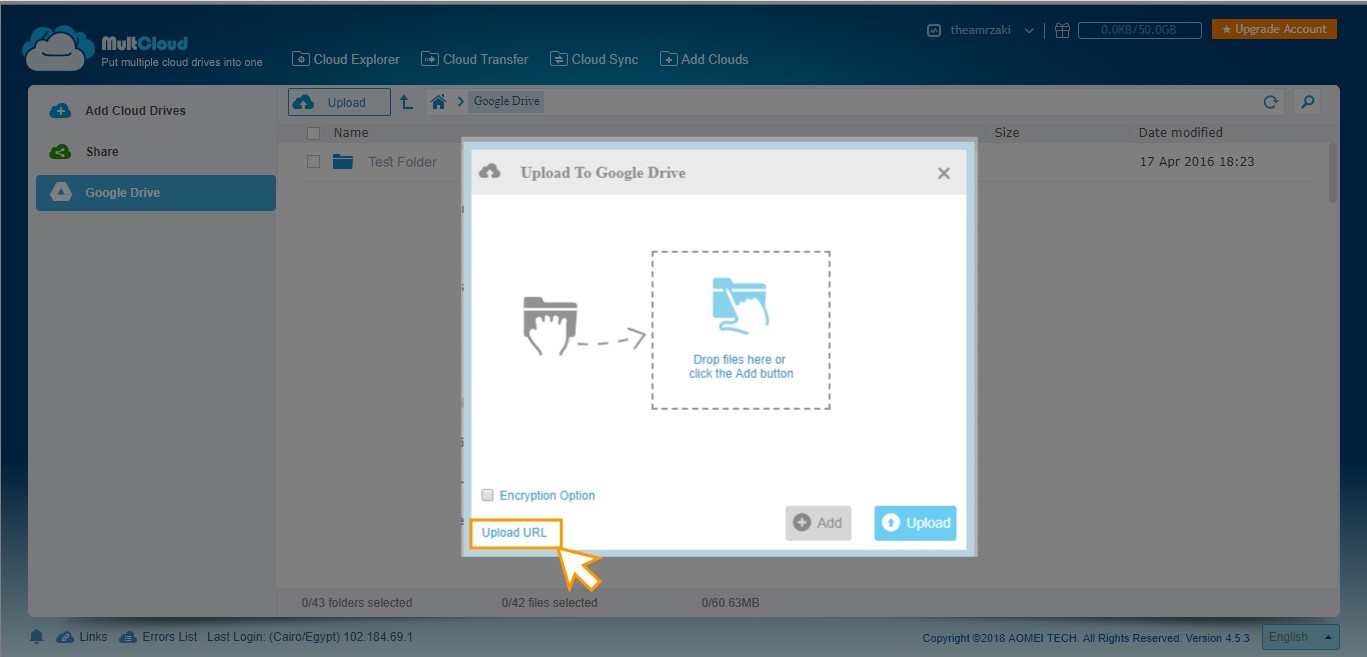Open Errors List in status bar

(158, 637)
